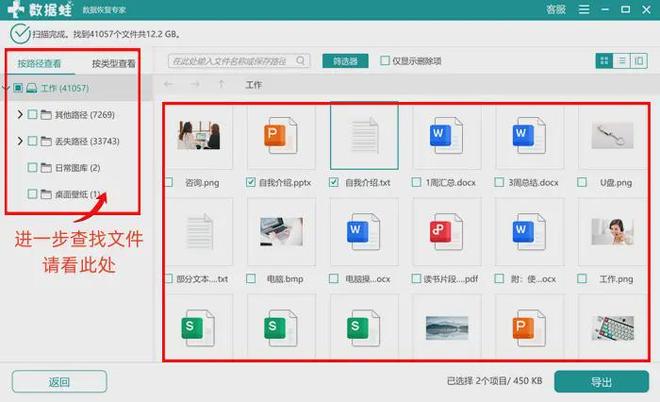Click the 读书片段 PDF file icon
The width and height of the screenshot is (660, 402).
439,231
